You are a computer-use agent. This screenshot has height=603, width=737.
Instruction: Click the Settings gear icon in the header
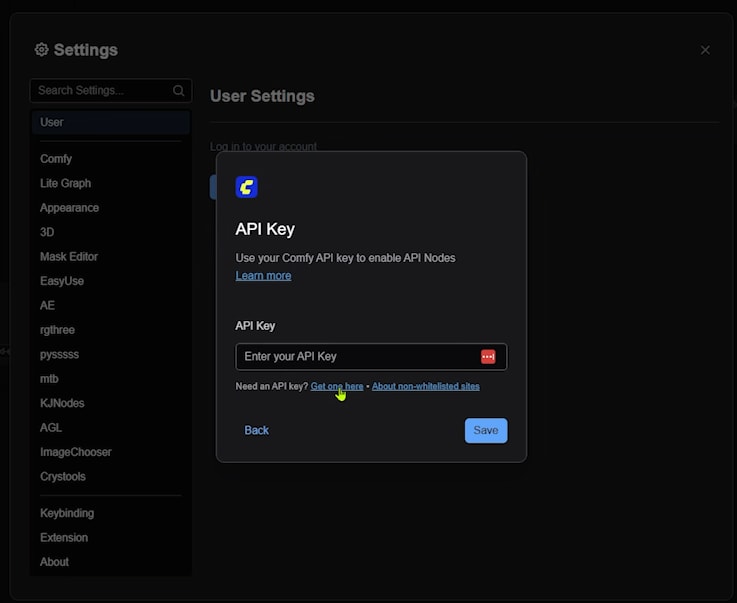pos(41,49)
